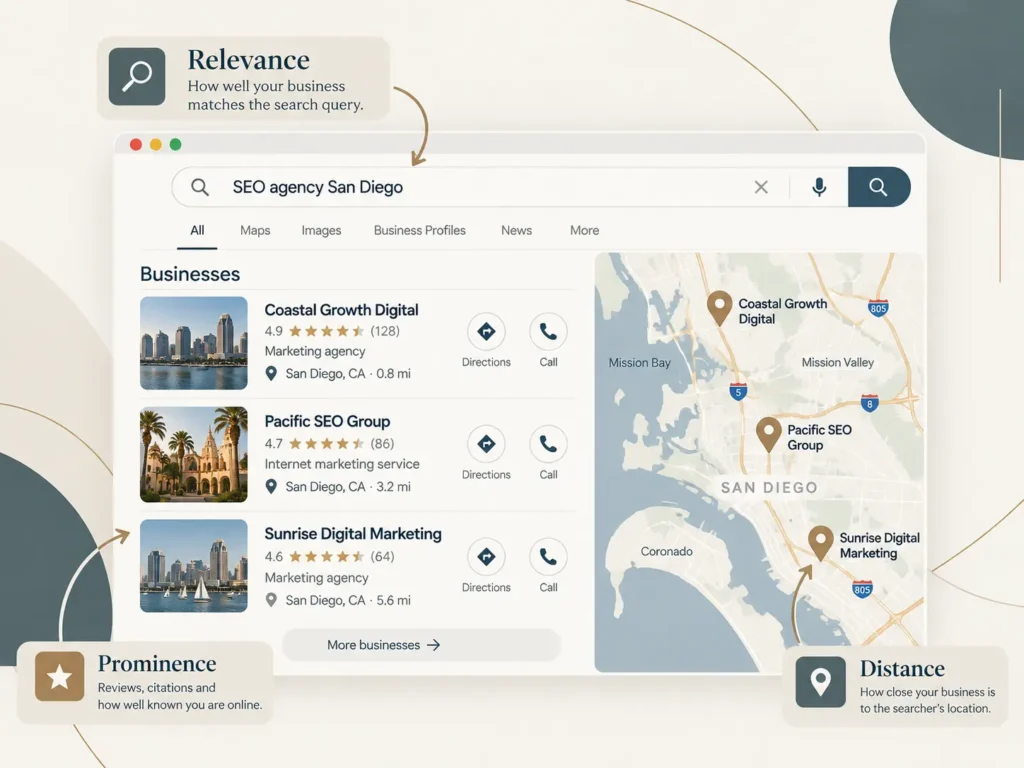Screen dimensions: 1024x768
Task: Click the (128) review count
Action: click(x=385, y=331)
